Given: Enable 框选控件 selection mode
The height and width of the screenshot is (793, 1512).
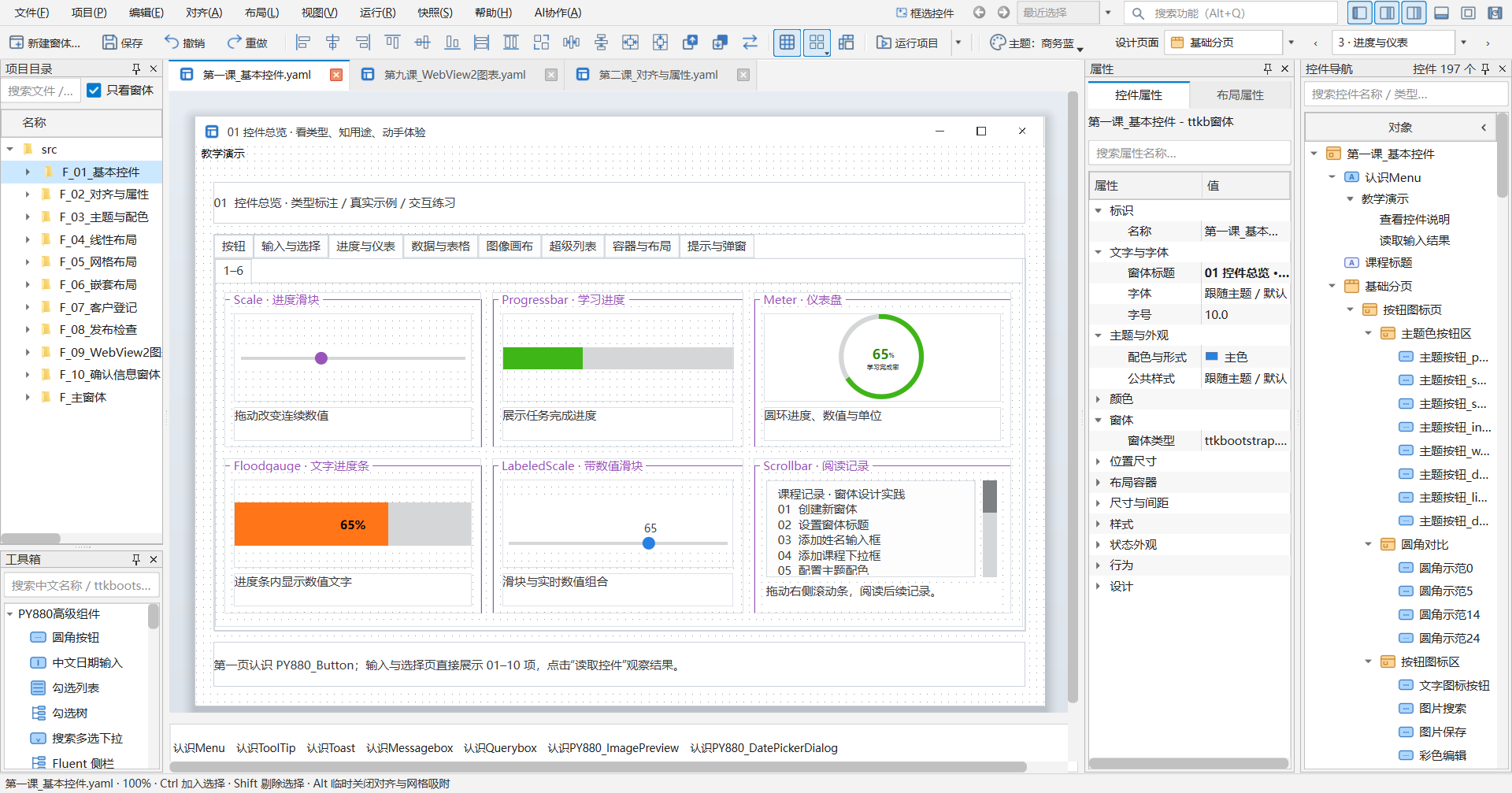Looking at the screenshot, I should [x=925, y=13].
